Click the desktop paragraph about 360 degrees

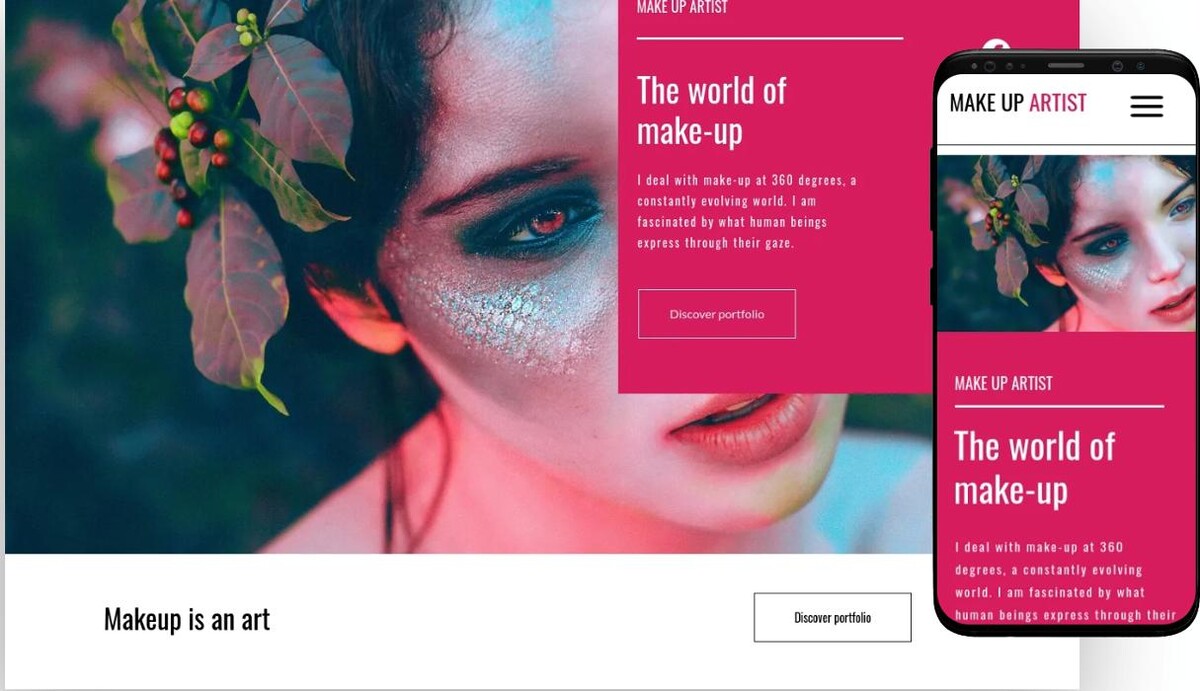[x=746, y=211]
